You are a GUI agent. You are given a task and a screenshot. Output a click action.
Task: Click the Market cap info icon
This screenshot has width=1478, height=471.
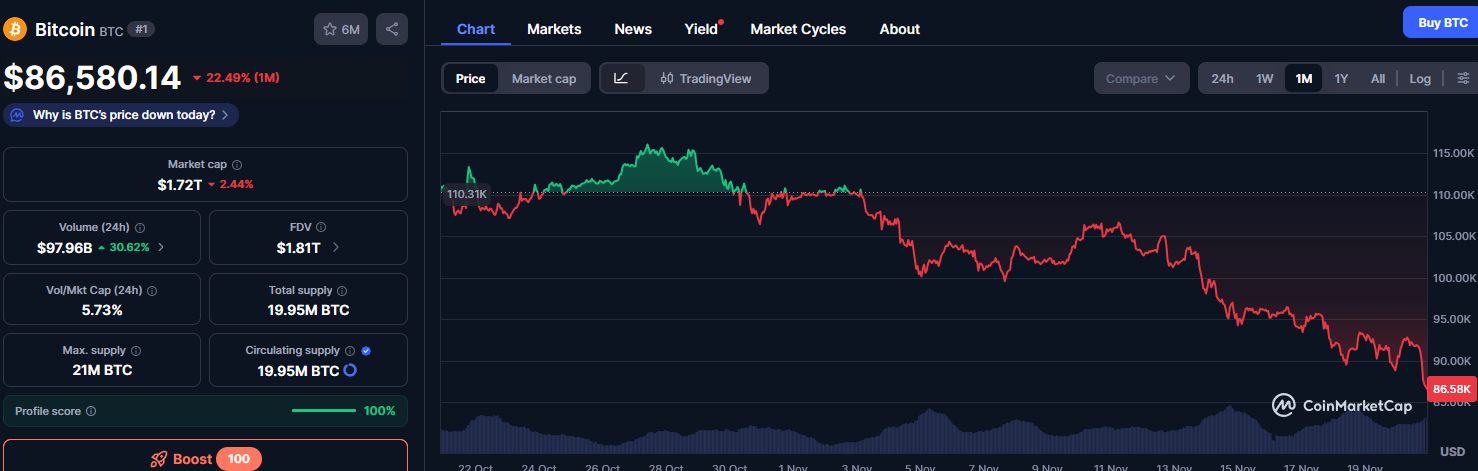[237, 165]
